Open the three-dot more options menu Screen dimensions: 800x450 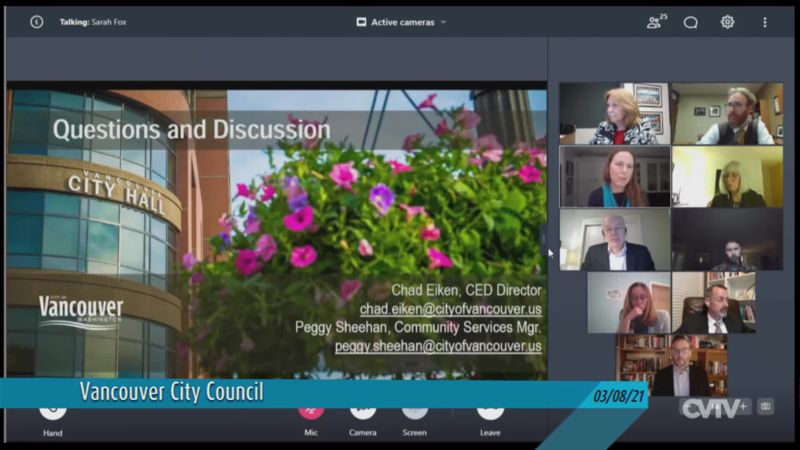pos(764,22)
